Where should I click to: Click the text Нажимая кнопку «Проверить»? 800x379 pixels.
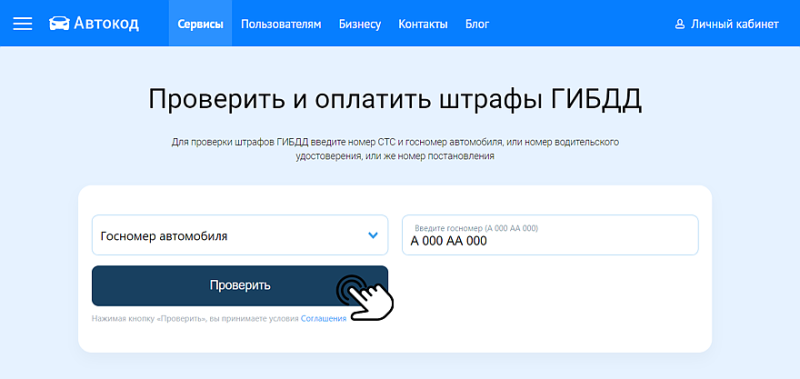tap(149, 318)
